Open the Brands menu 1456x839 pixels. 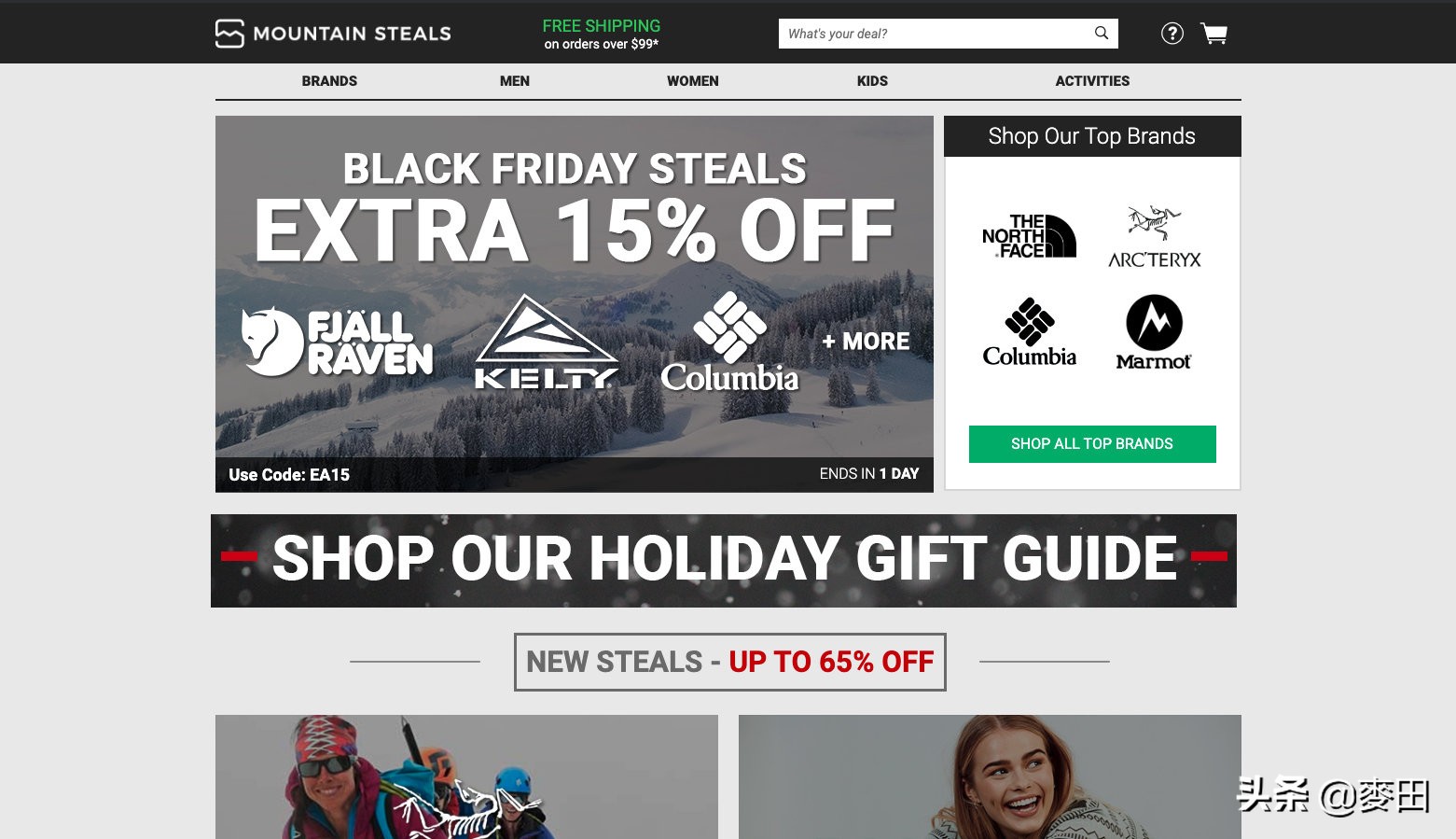coord(329,81)
